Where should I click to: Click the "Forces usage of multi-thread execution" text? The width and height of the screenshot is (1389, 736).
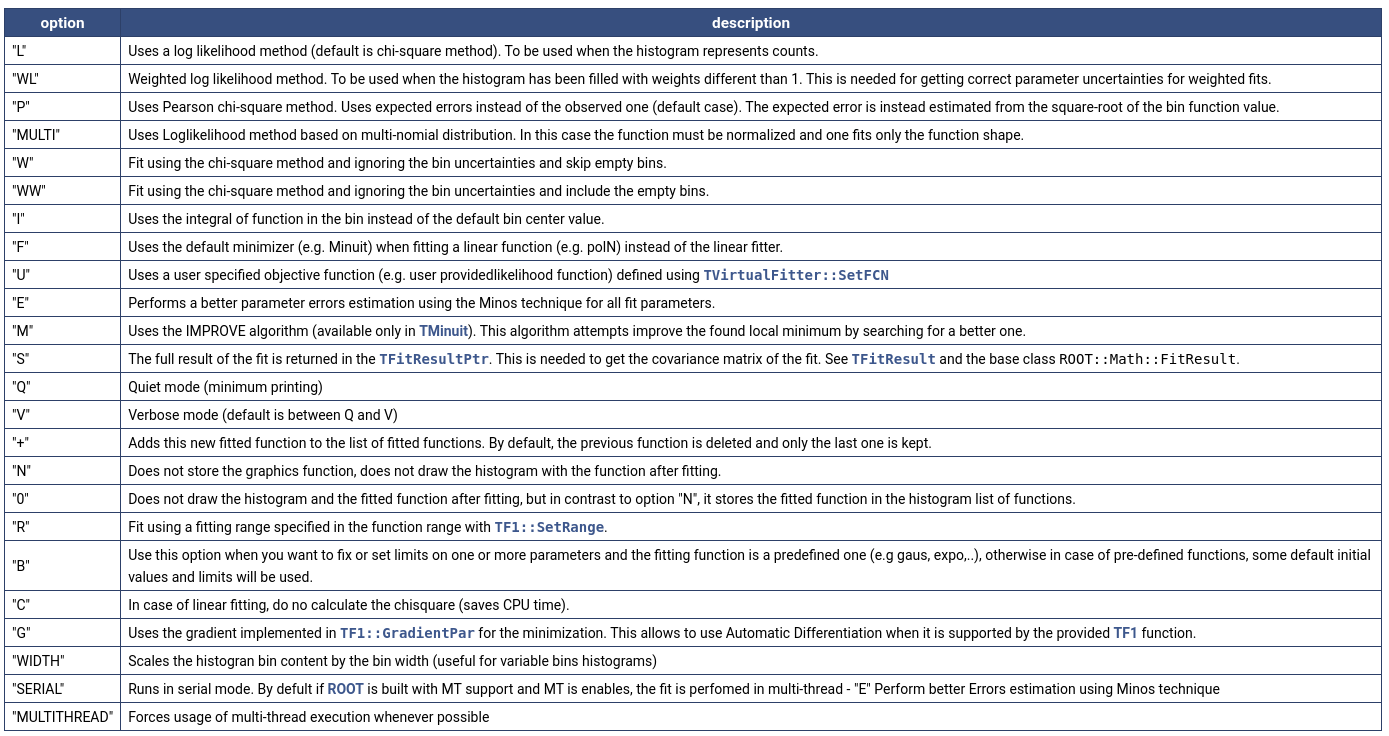[x=308, y=717]
